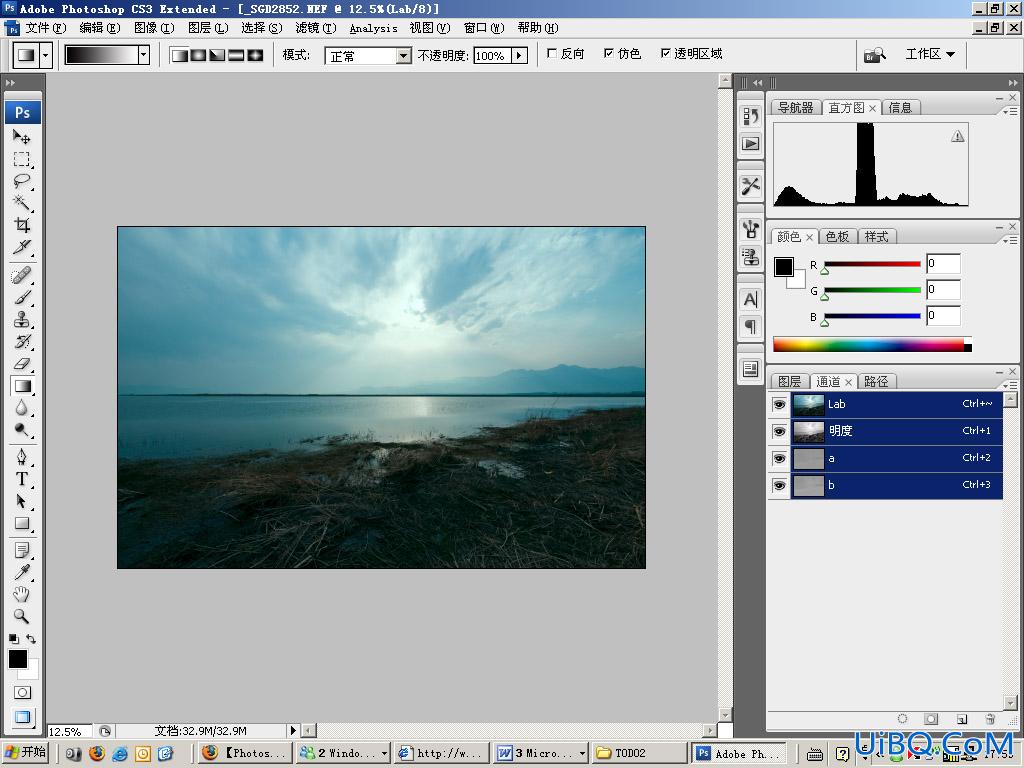Toggle visibility of channel b
Screen dimensions: 1024x768
coord(779,486)
